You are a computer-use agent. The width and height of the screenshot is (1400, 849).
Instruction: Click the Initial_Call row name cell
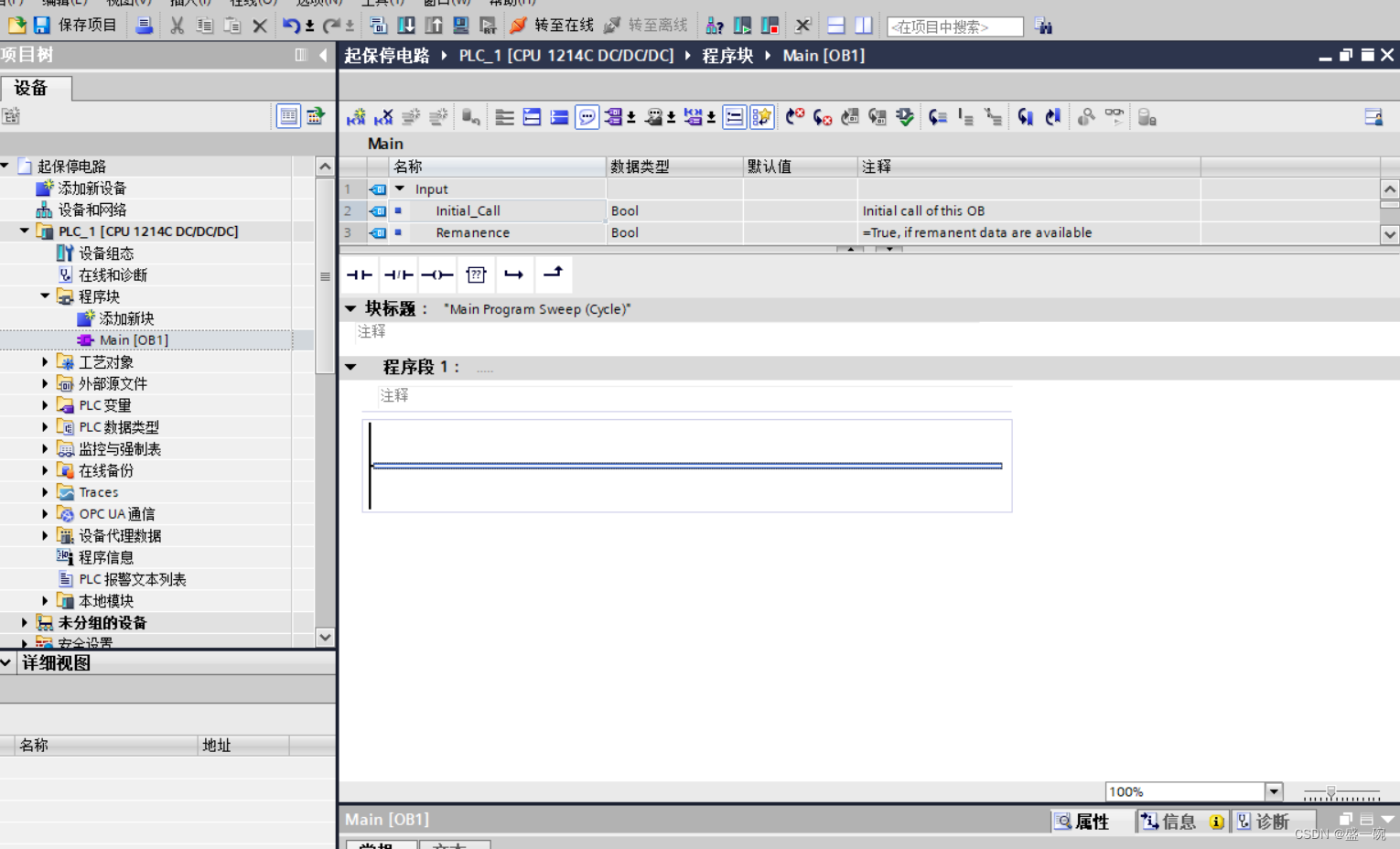pyautogui.click(x=497, y=210)
